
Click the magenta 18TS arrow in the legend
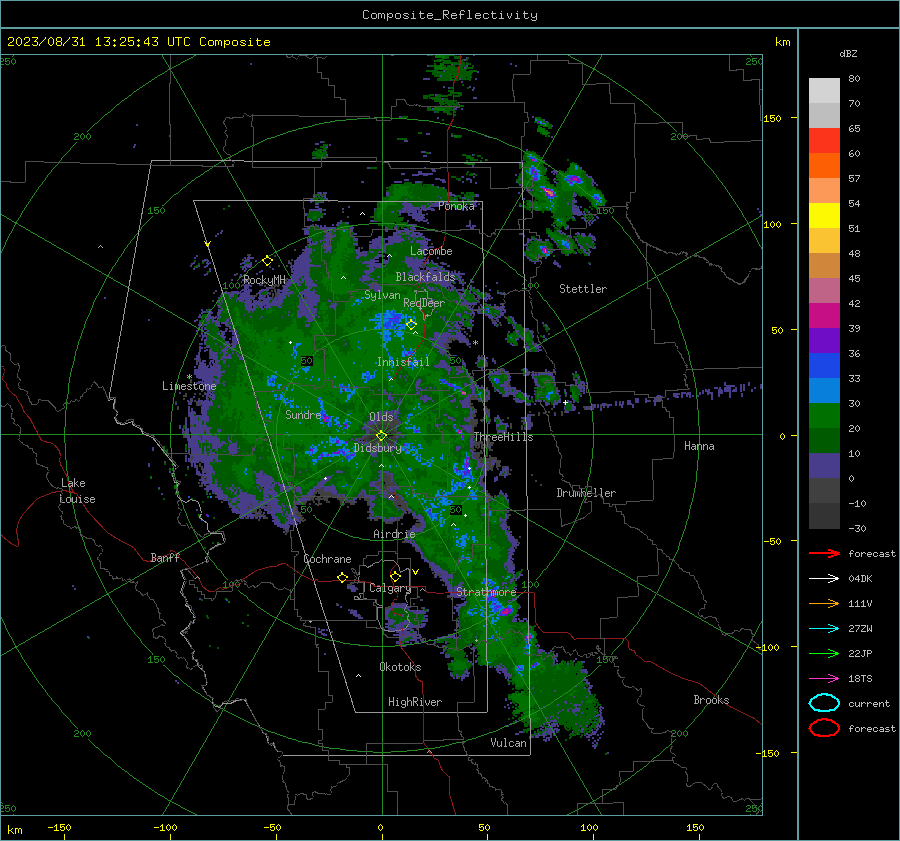coord(824,679)
